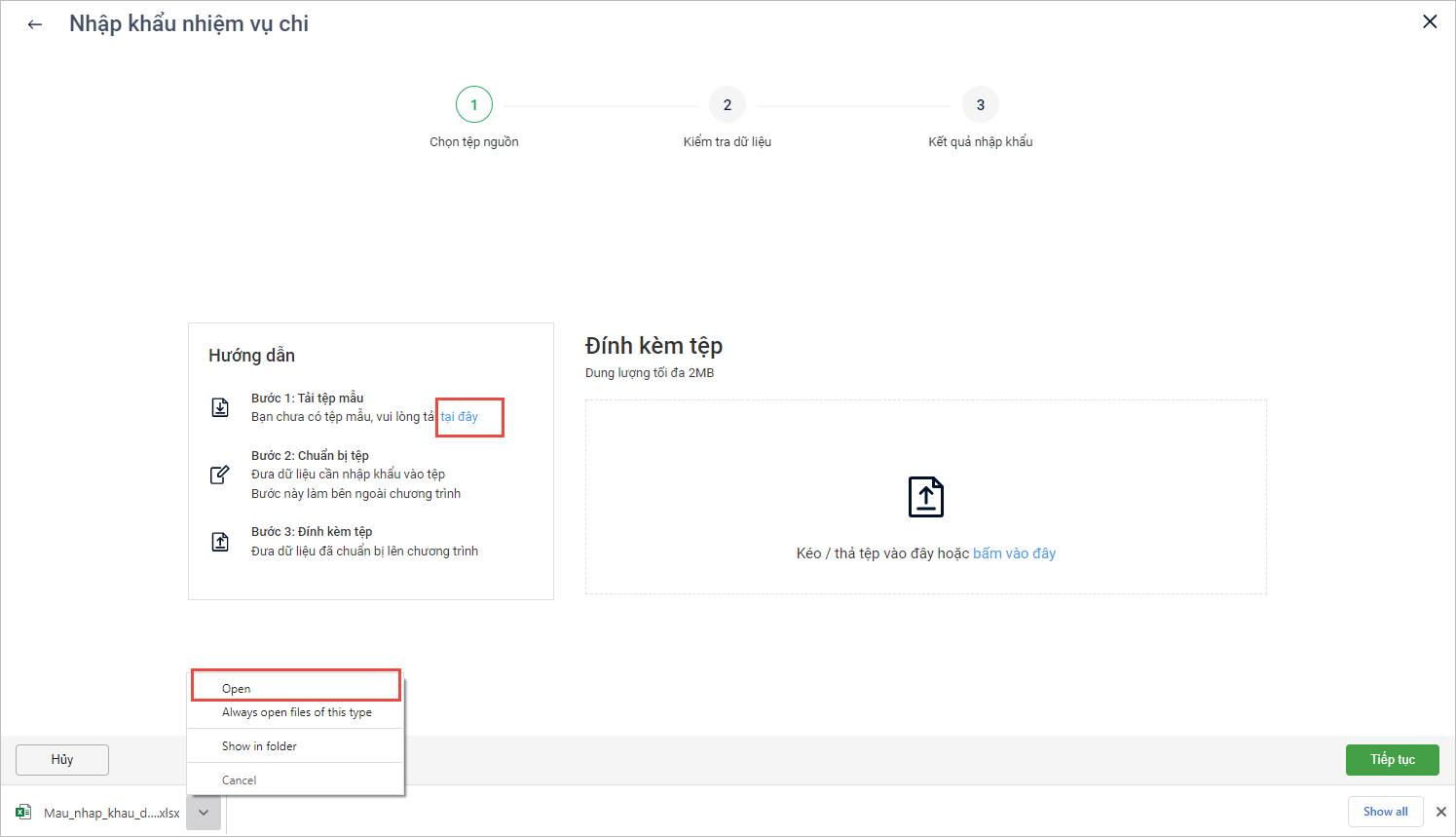Click the 'tại đây' template download link

click(460, 417)
